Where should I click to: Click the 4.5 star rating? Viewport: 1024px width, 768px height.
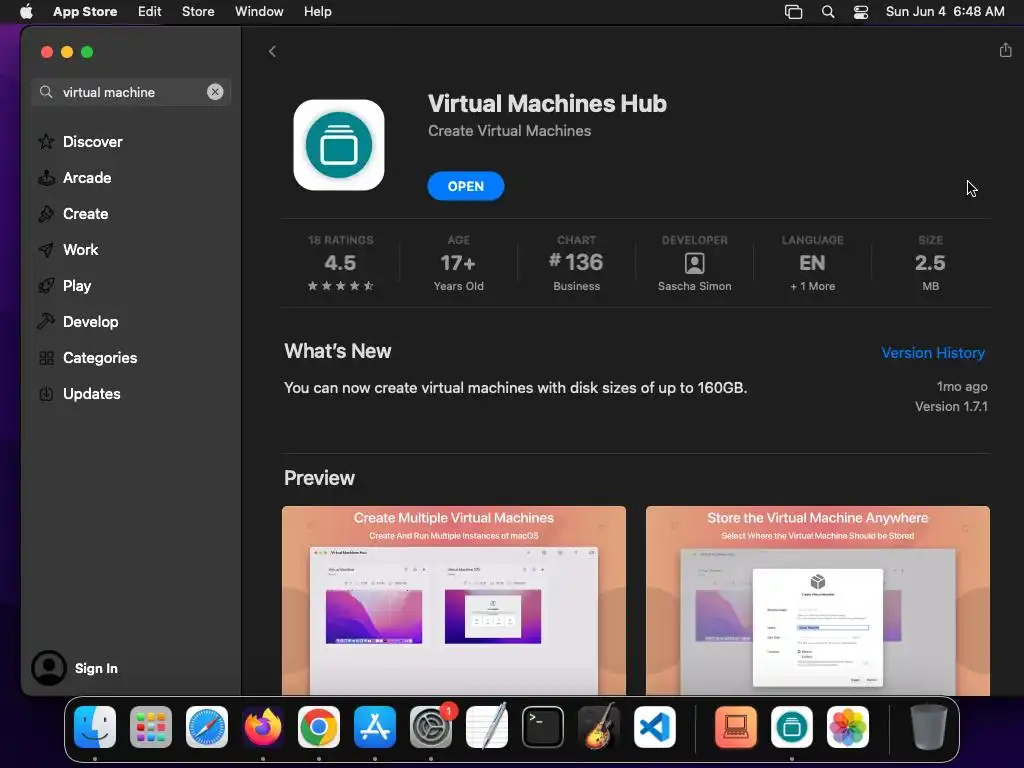tap(340, 263)
